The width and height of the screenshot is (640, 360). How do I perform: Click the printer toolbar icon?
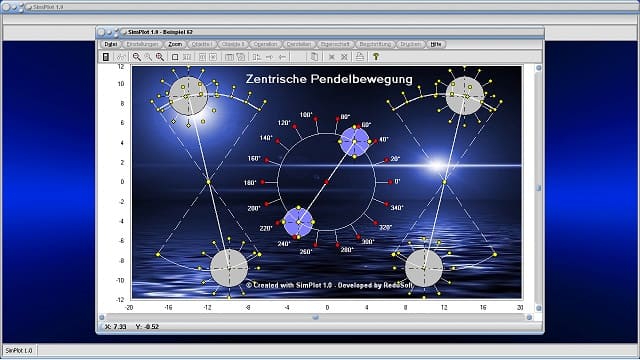click(359, 56)
